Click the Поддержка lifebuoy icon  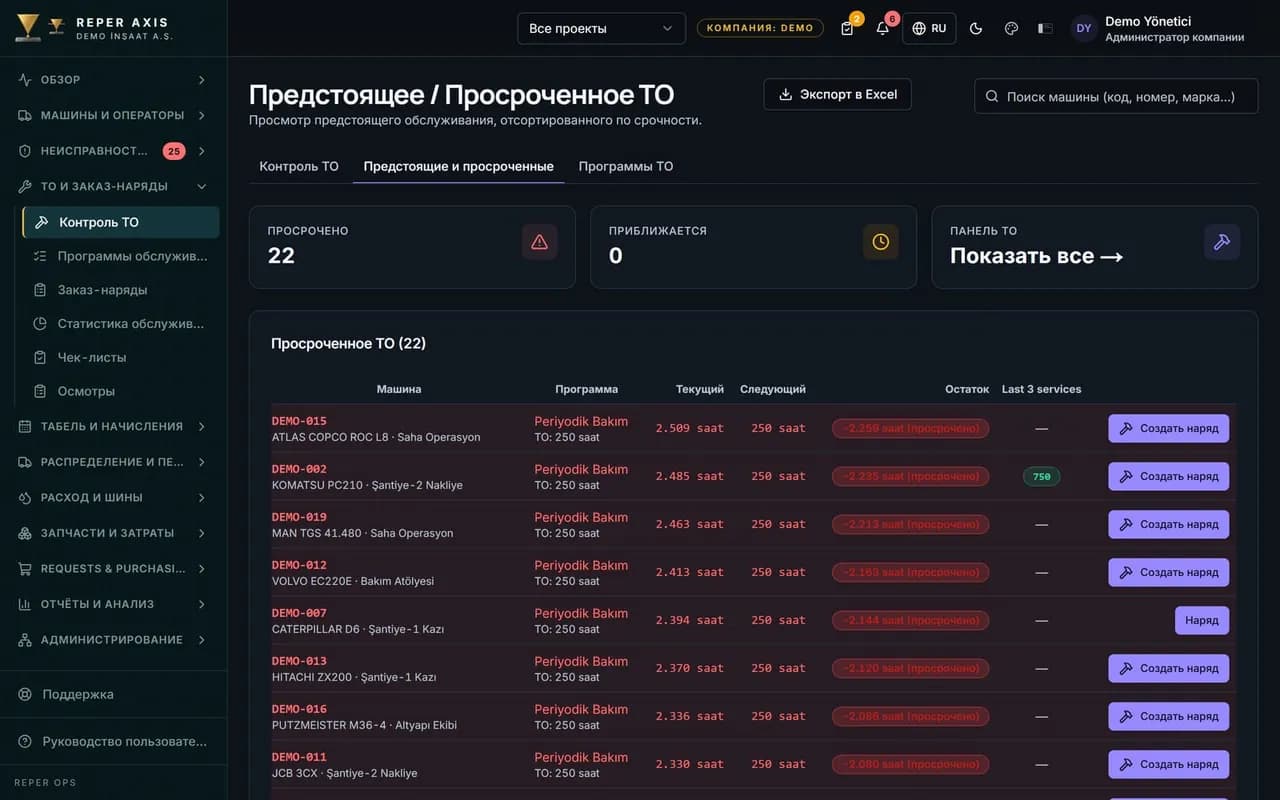pos(25,694)
